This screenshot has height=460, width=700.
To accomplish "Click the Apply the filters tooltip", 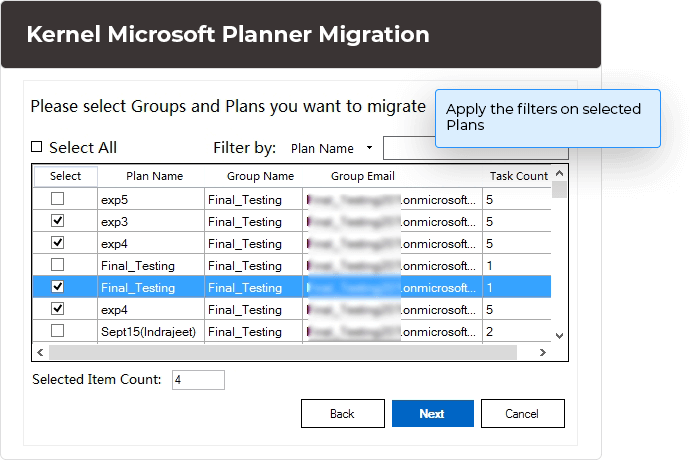I will 548,118.
